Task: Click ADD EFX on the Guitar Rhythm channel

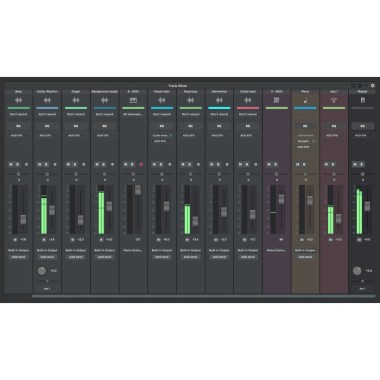Action: pos(45,136)
